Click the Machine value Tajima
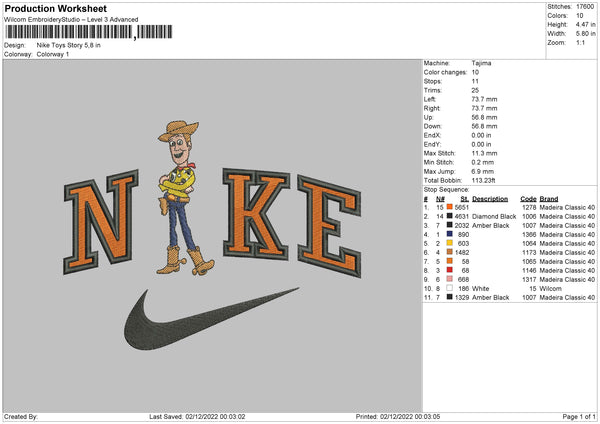This screenshot has height=424, width=600. click(x=481, y=63)
